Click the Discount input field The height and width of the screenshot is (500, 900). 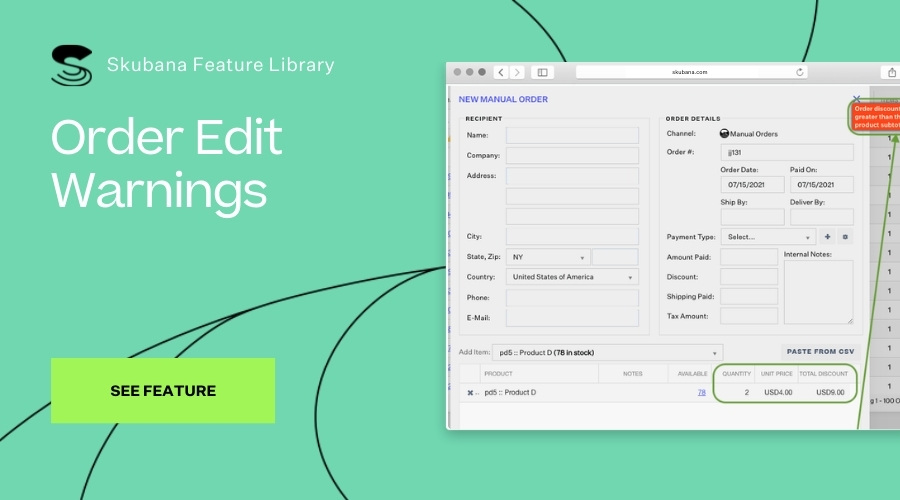(749, 277)
